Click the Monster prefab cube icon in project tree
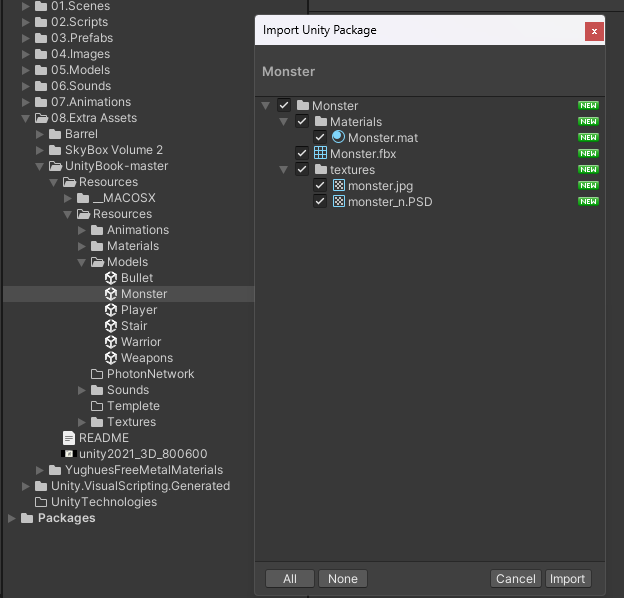 click(111, 294)
